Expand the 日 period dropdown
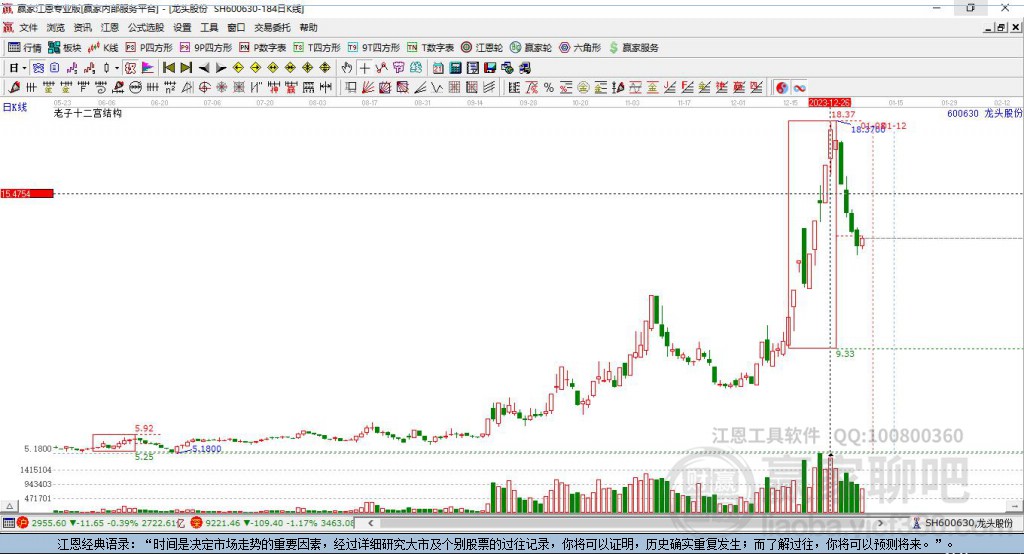 (x=24, y=68)
